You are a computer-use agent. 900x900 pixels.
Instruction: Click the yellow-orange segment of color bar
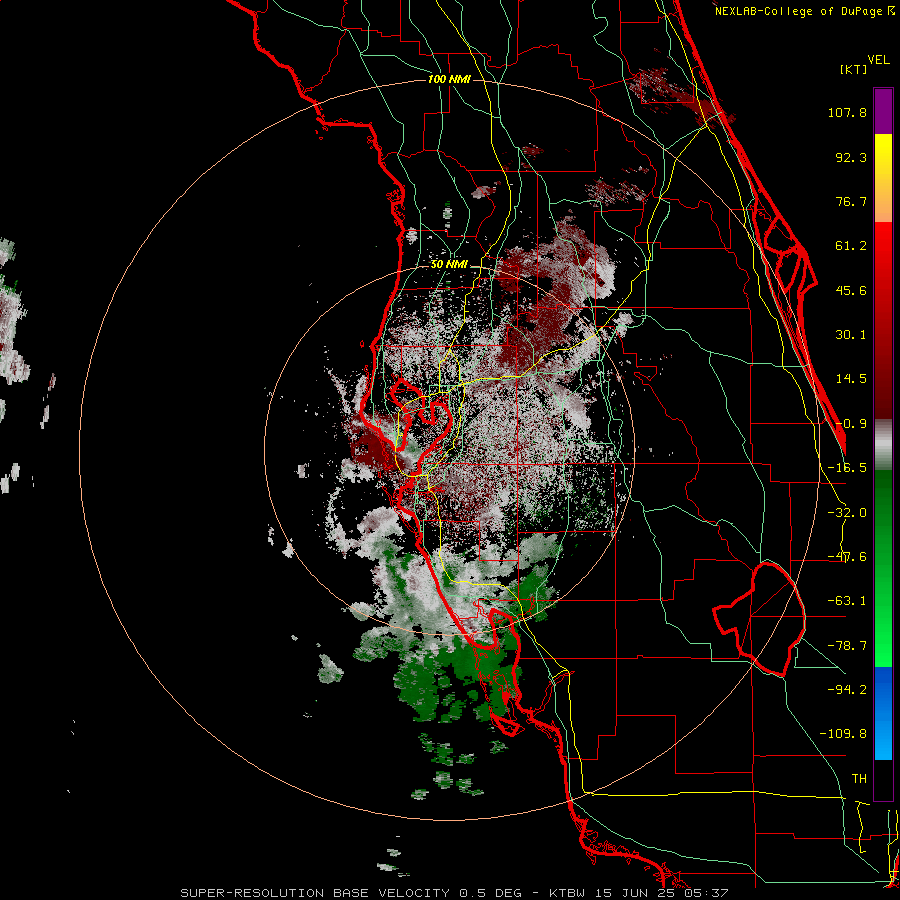click(883, 178)
